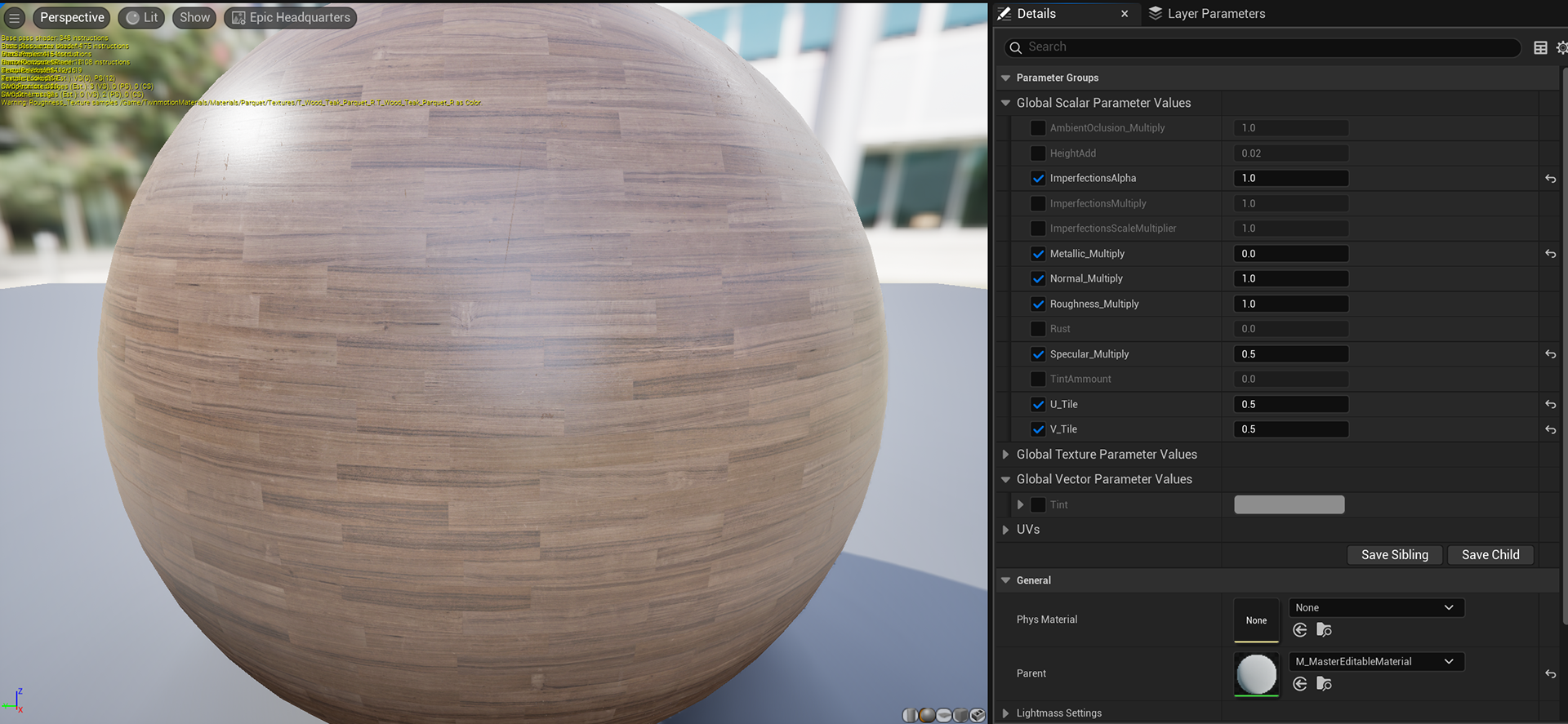Uncheck U_Tile override checkbox
Viewport: 1568px width, 724px height.
pos(1038,404)
